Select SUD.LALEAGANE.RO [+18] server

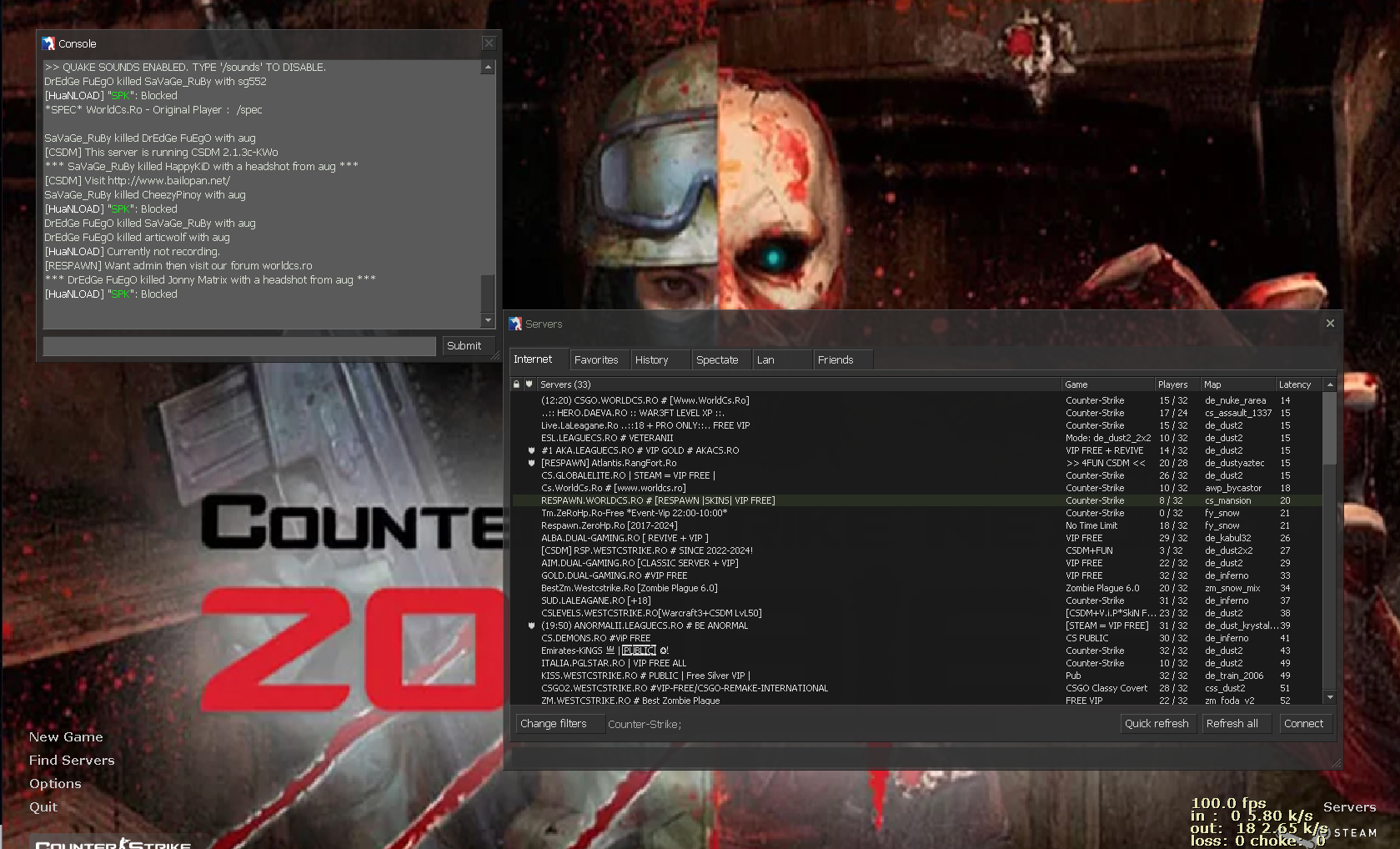pos(916,600)
